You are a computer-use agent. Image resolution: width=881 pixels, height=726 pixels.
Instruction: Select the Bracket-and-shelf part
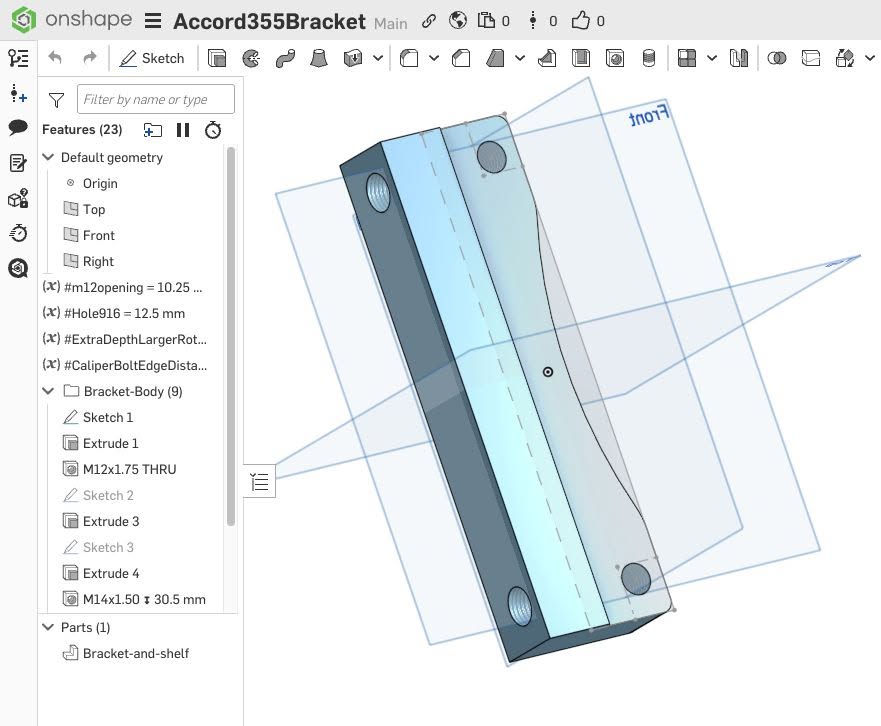point(135,653)
